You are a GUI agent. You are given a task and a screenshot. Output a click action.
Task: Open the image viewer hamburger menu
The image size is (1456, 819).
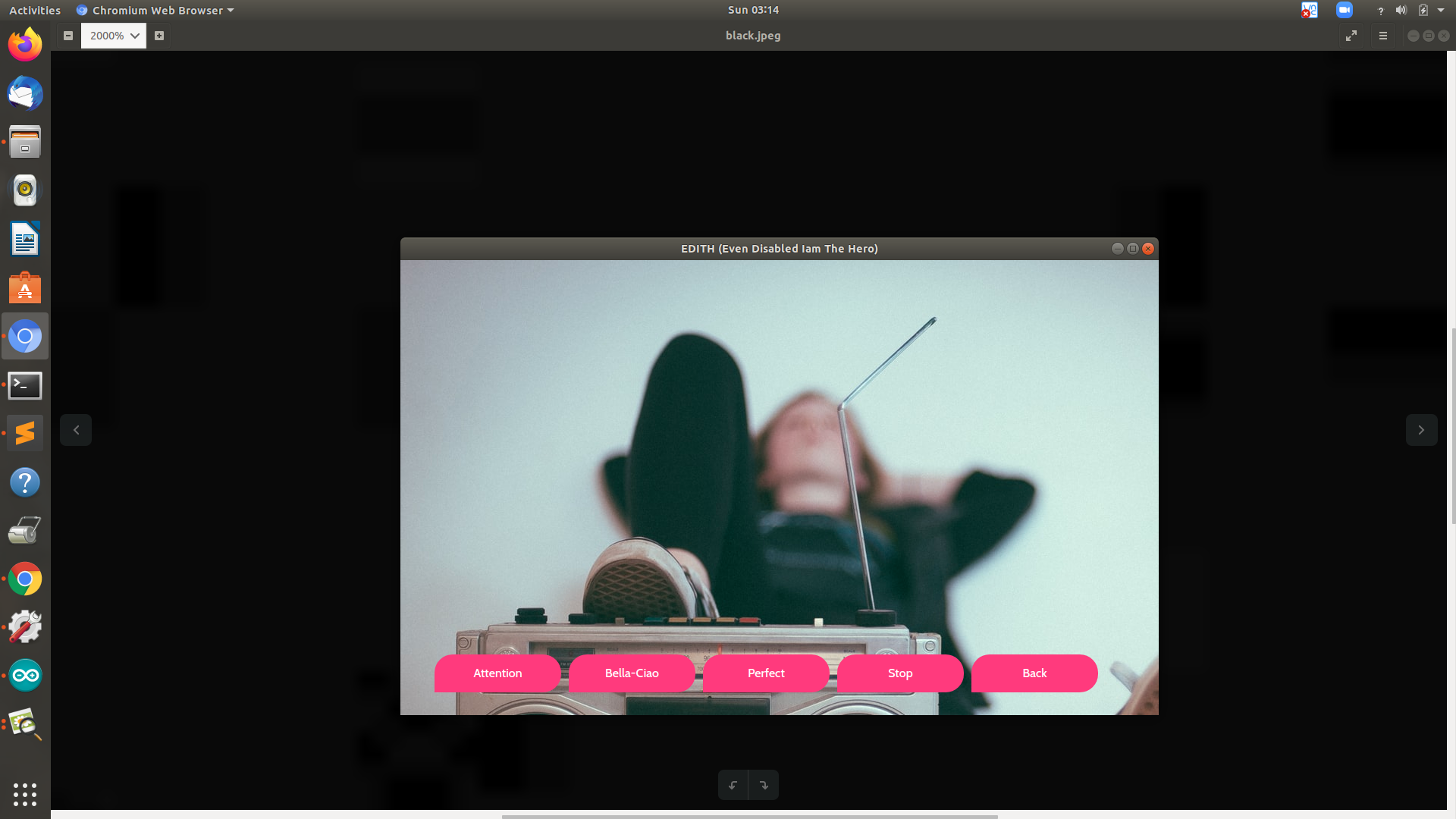pyautogui.click(x=1383, y=36)
